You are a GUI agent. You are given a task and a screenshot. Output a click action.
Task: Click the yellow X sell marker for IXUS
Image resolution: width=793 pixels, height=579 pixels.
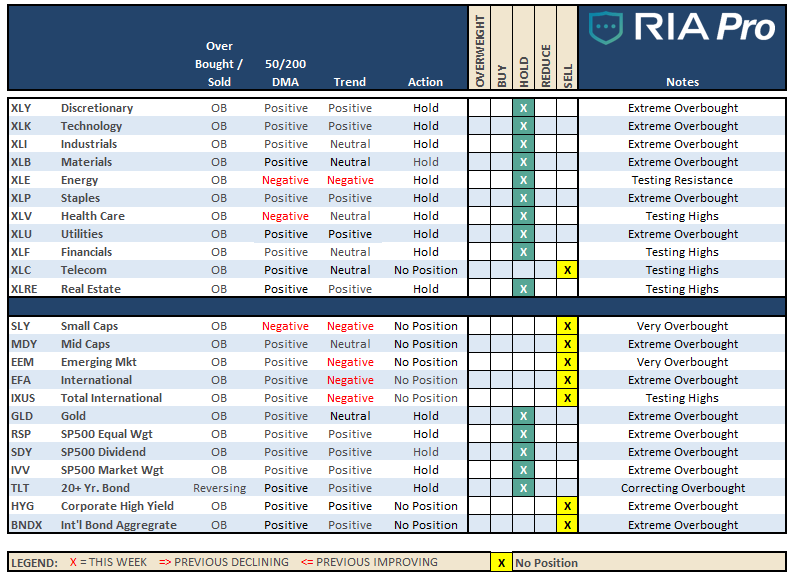(567, 398)
